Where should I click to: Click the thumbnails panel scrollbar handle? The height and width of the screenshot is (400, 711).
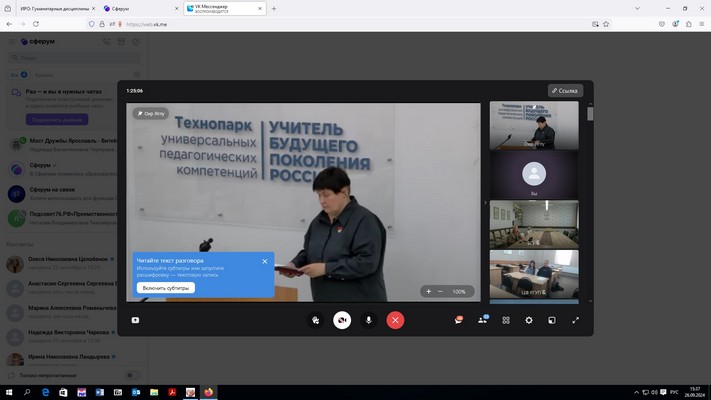590,113
